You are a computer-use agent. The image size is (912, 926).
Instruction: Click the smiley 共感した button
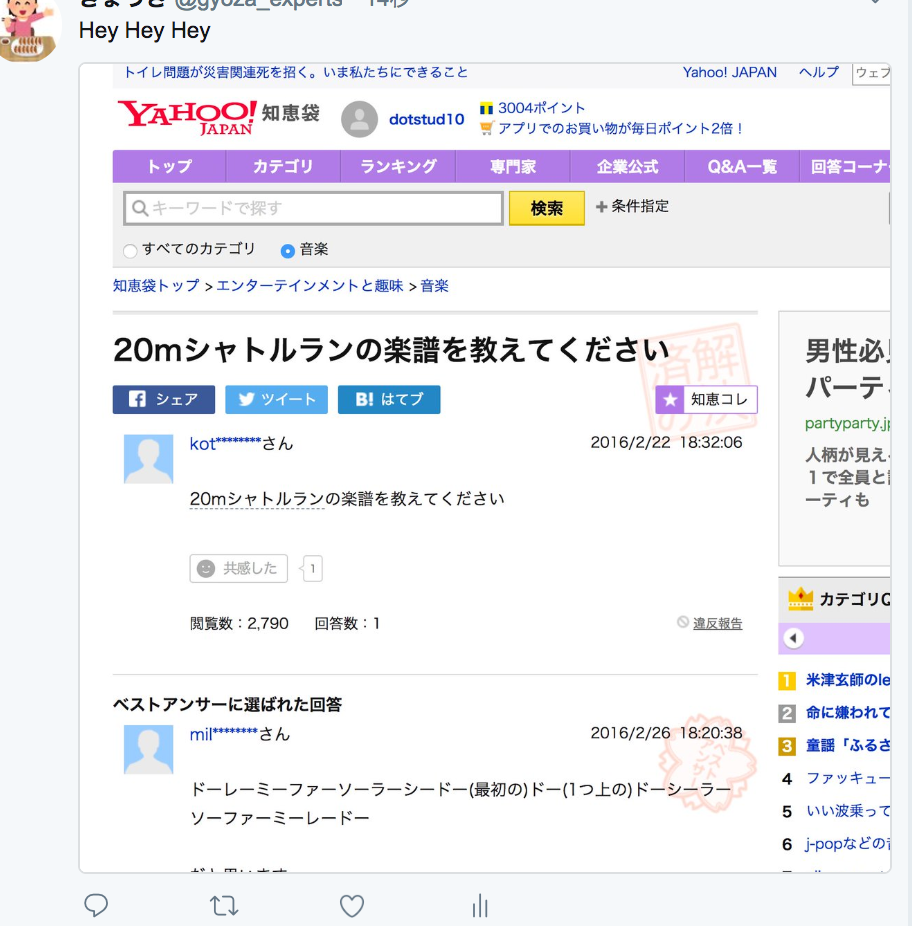(239, 568)
